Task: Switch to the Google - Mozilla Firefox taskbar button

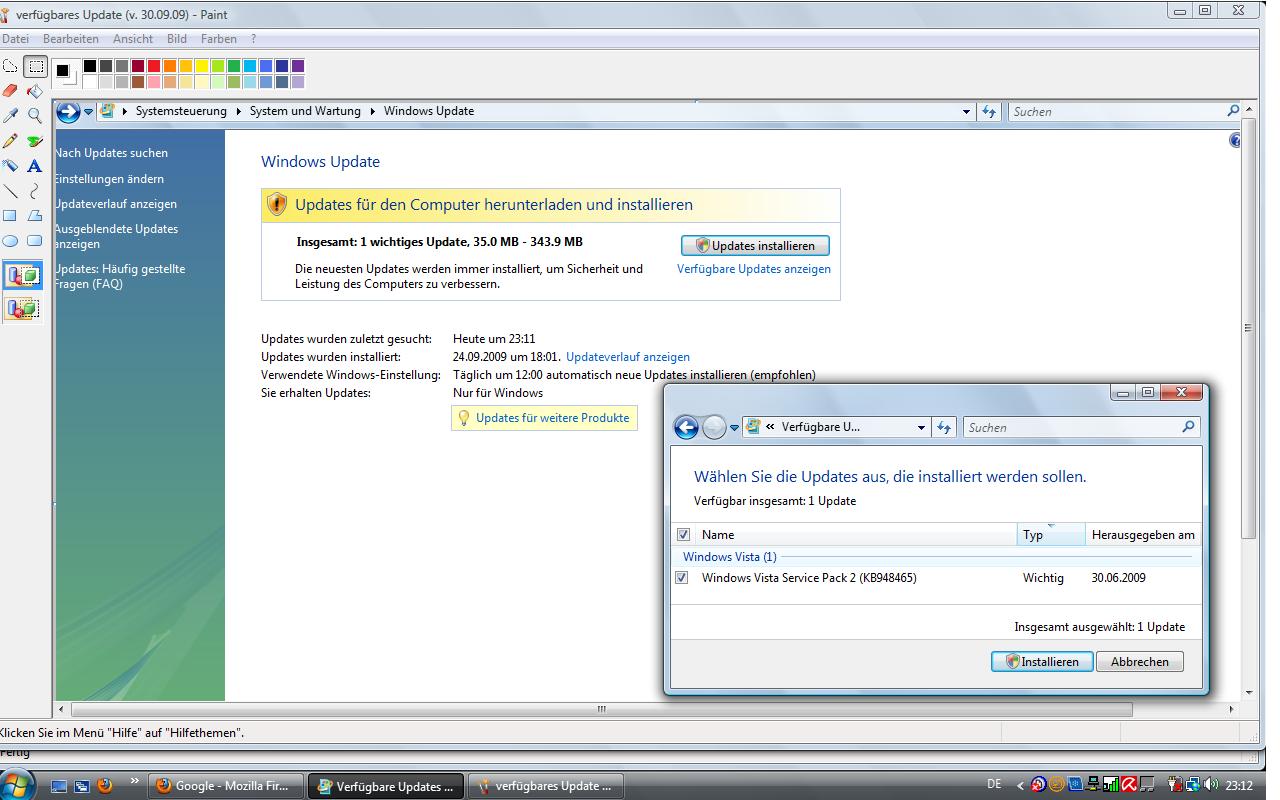Action: tap(226, 786)
